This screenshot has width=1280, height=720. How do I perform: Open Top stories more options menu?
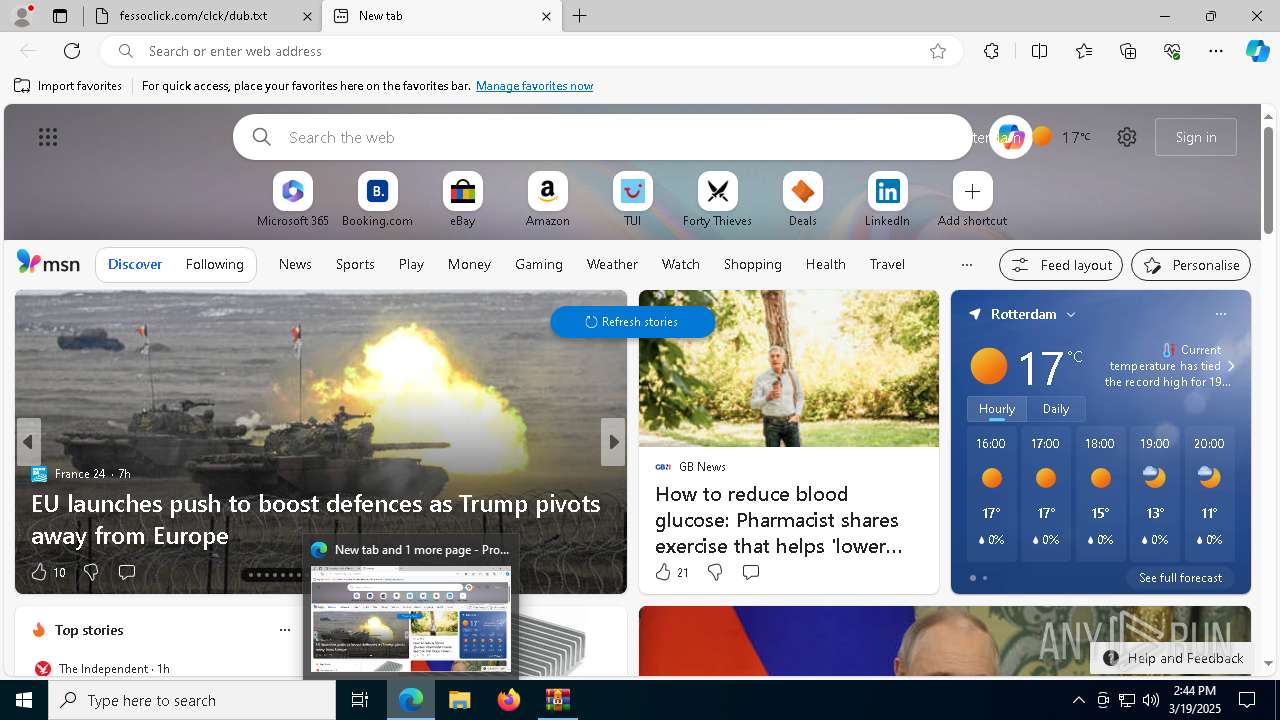coord(285,630)
